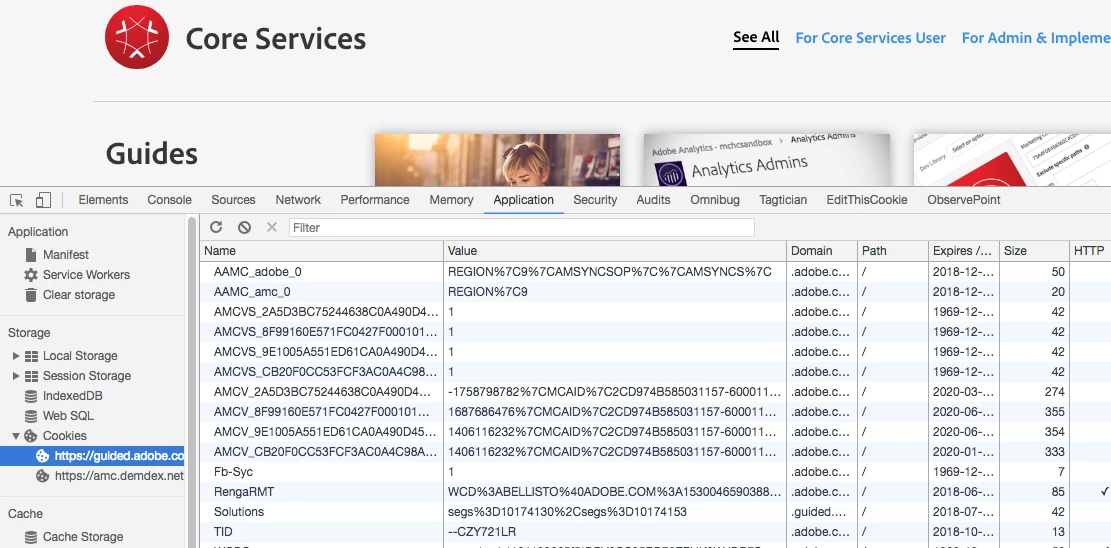Expand the Session Storage tree node
The height and width of the screenshot is (548, 1111).
[x=16, y=376]
